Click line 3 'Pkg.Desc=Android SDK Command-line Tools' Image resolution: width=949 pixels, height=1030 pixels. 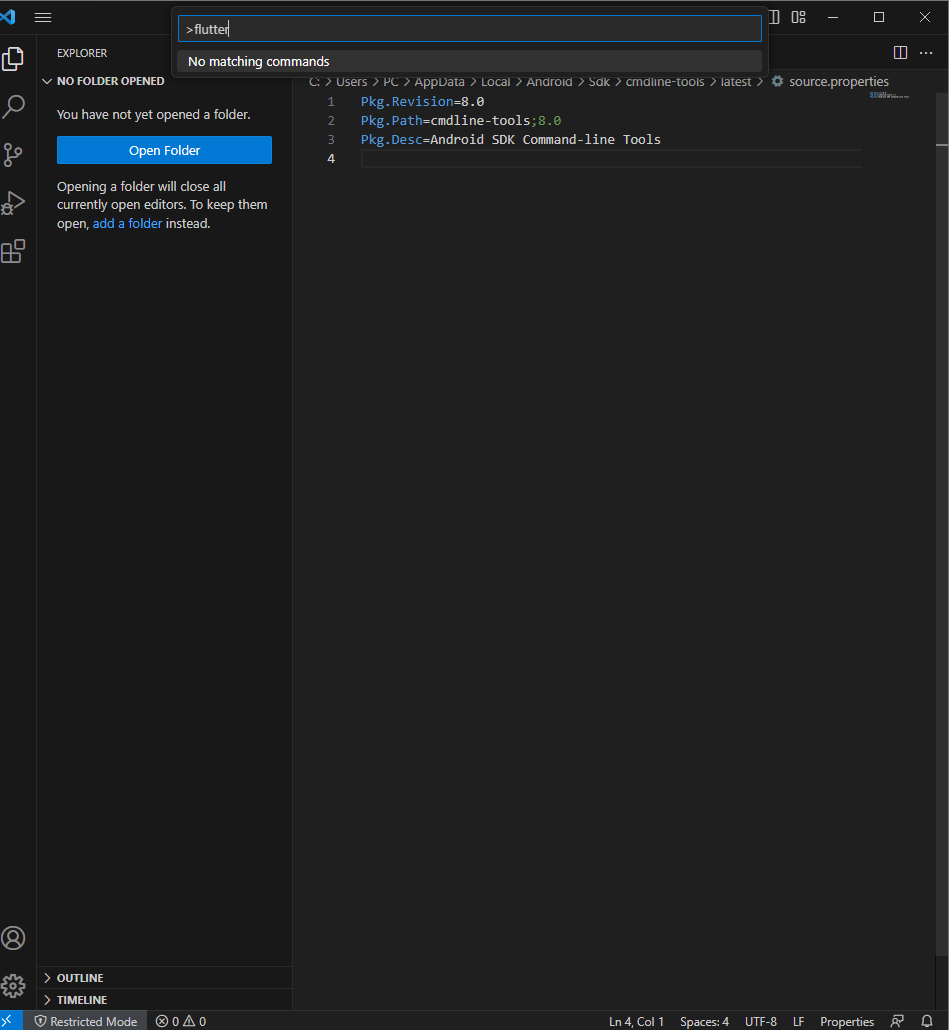510,139
